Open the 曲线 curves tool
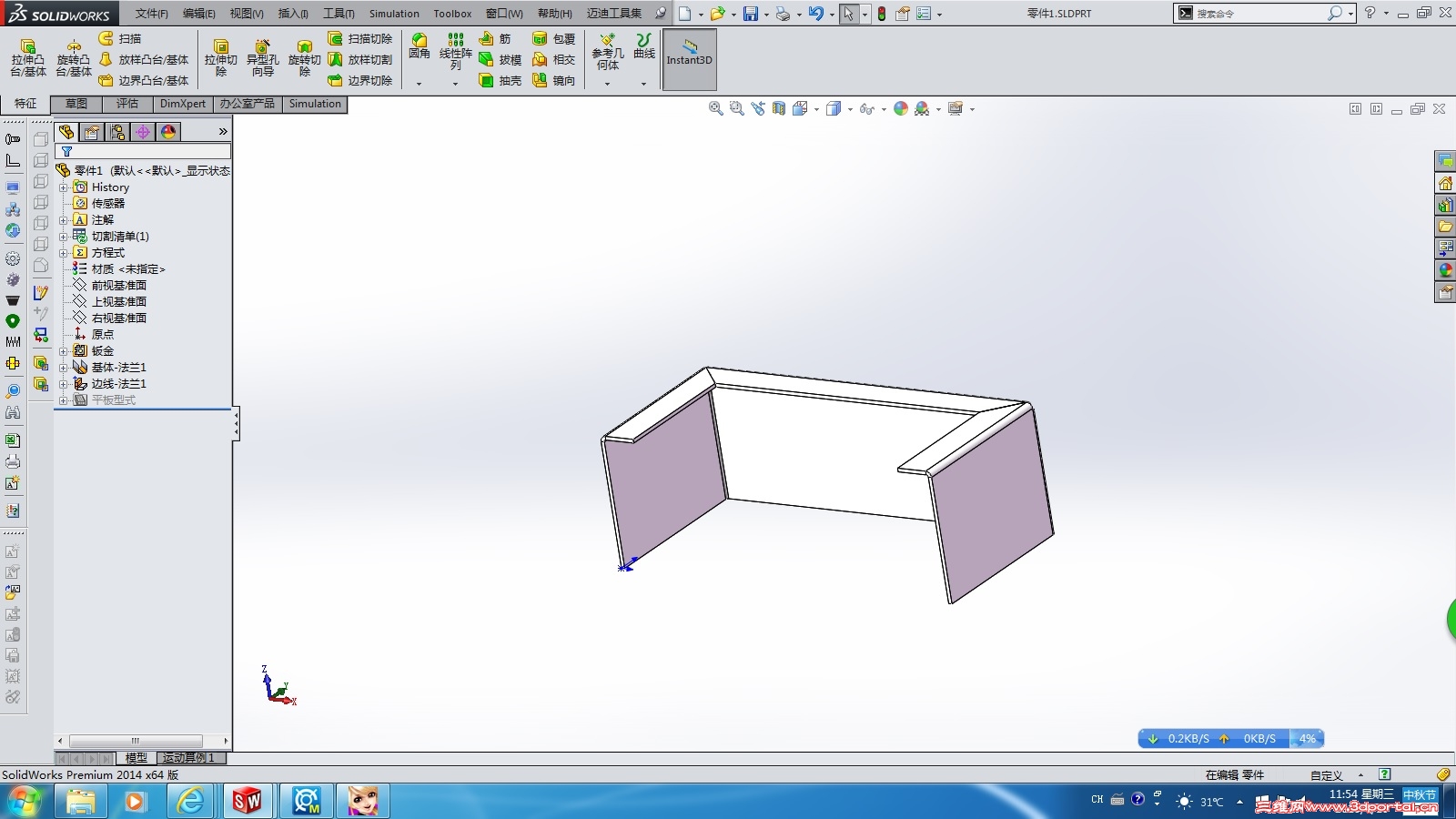1456x819 pixels. (643, 46)
